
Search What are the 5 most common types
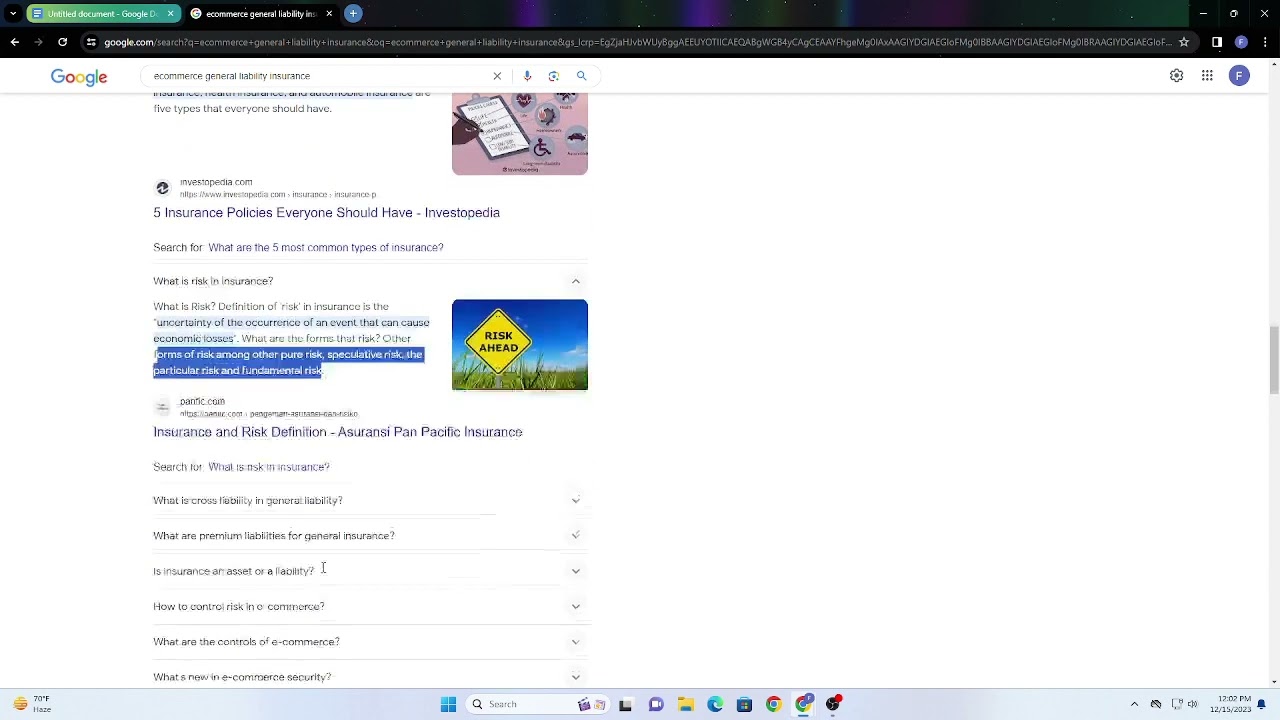(x=325, y=248)
